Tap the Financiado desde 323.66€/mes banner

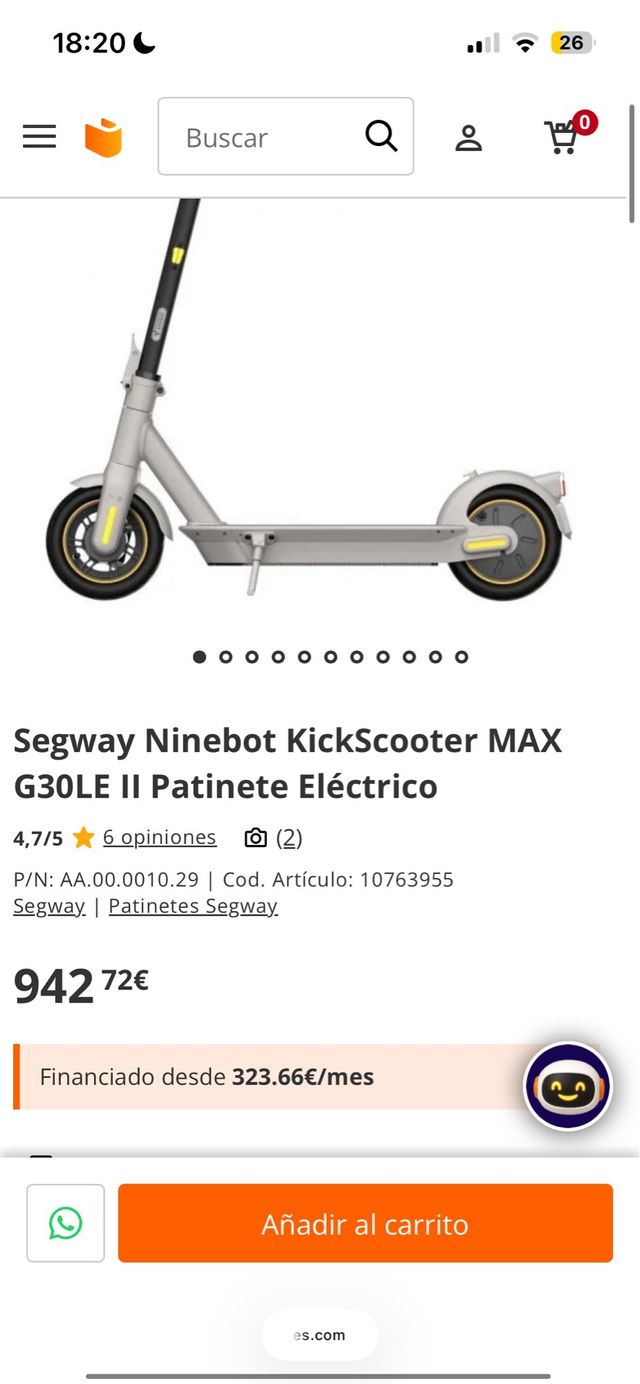[x=270, y=1077]
